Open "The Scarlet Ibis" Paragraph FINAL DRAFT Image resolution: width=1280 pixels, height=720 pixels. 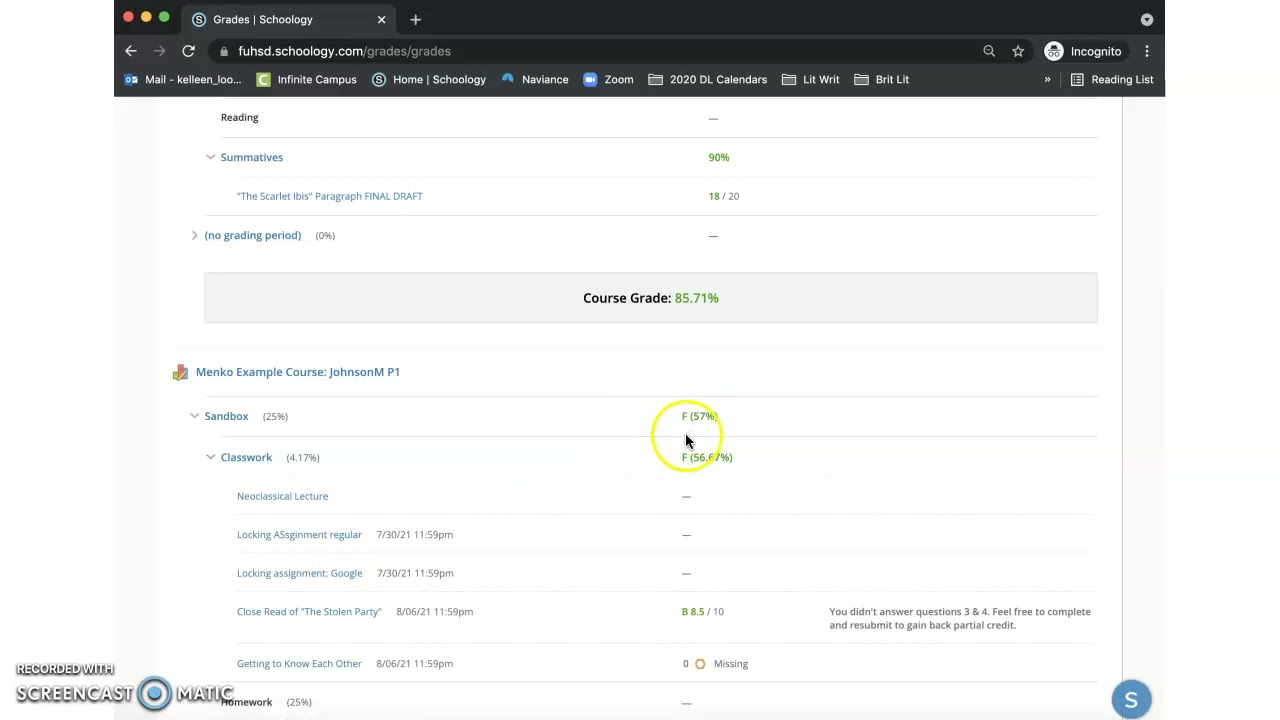click(x=329, y=196)
